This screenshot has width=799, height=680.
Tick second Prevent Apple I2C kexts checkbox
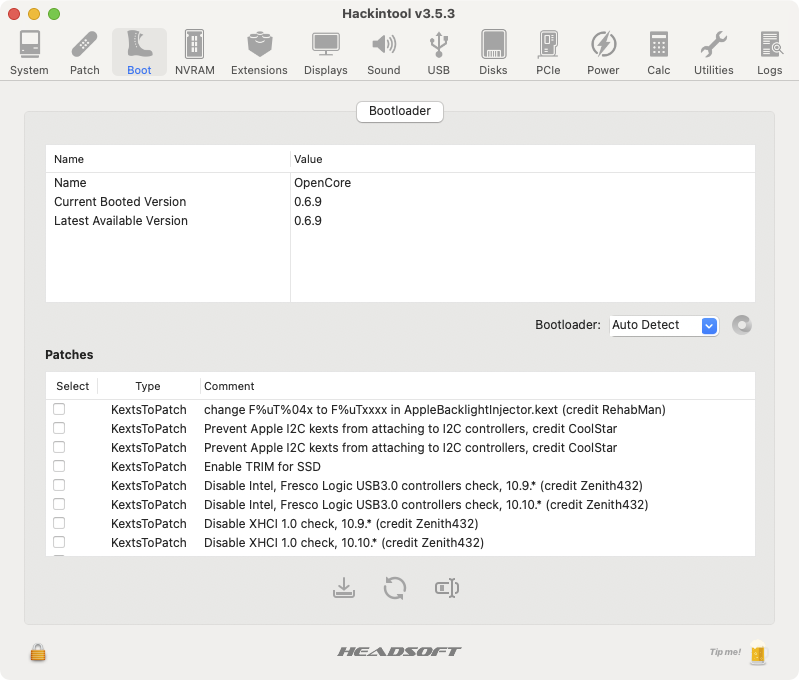(x=59, y=447)
